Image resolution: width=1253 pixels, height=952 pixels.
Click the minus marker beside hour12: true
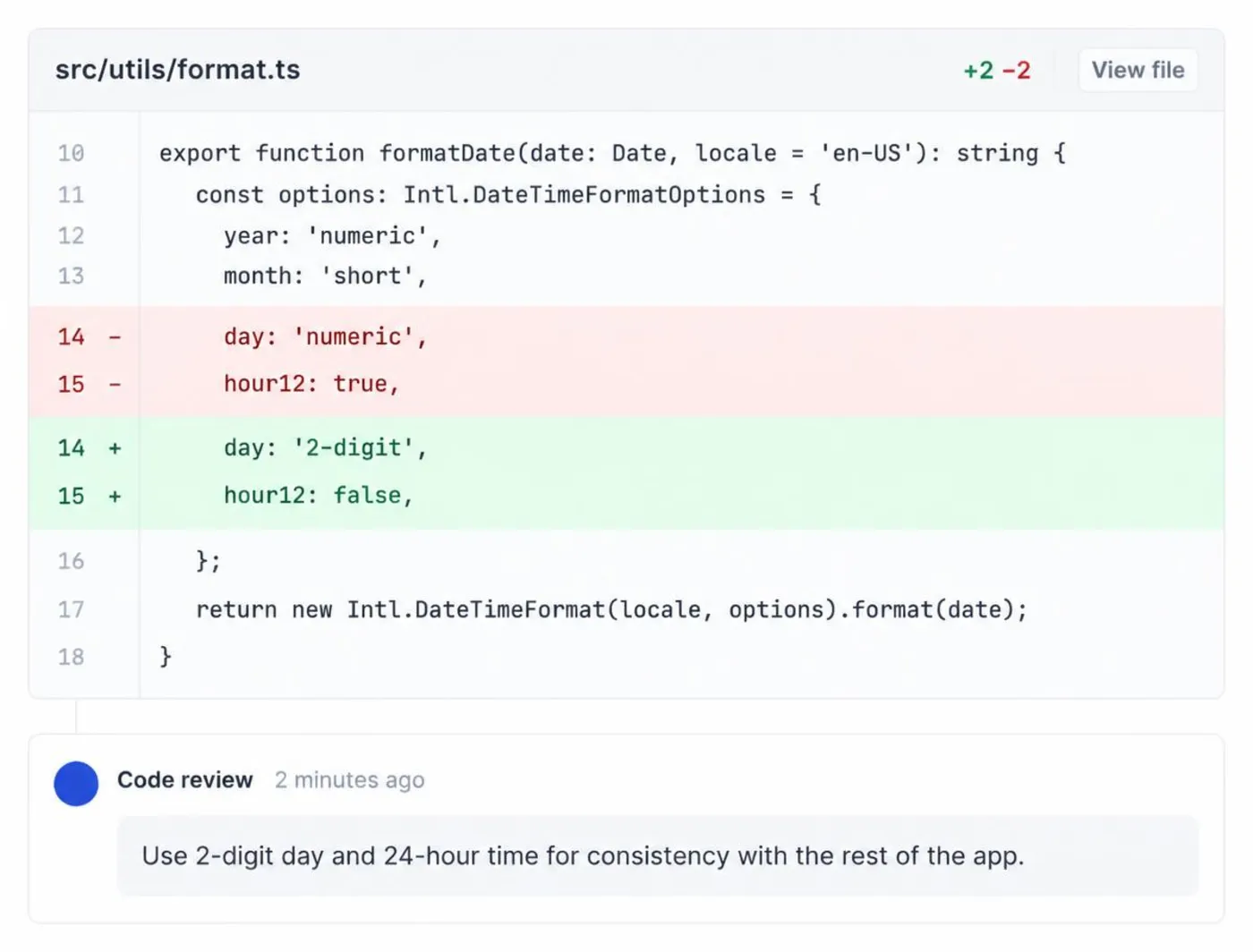click(x=115, y=385)
